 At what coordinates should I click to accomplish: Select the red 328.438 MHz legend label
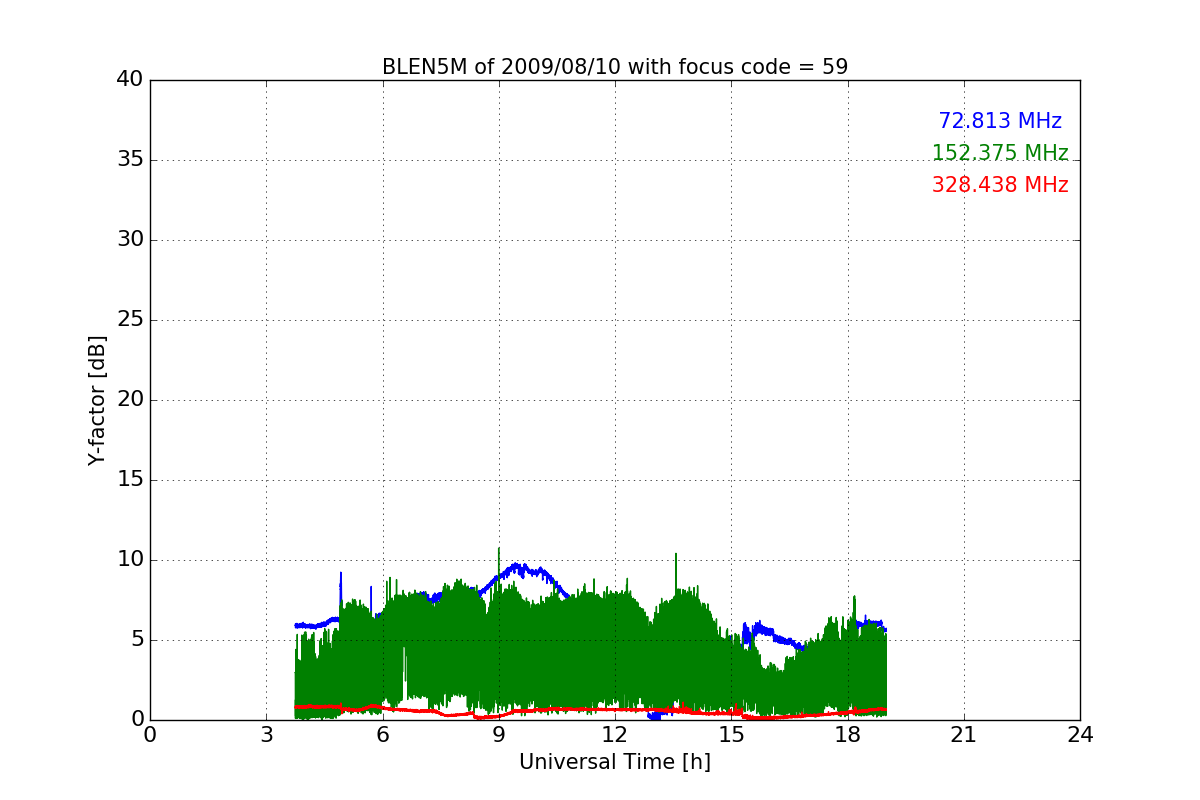tap(1000, 185)
